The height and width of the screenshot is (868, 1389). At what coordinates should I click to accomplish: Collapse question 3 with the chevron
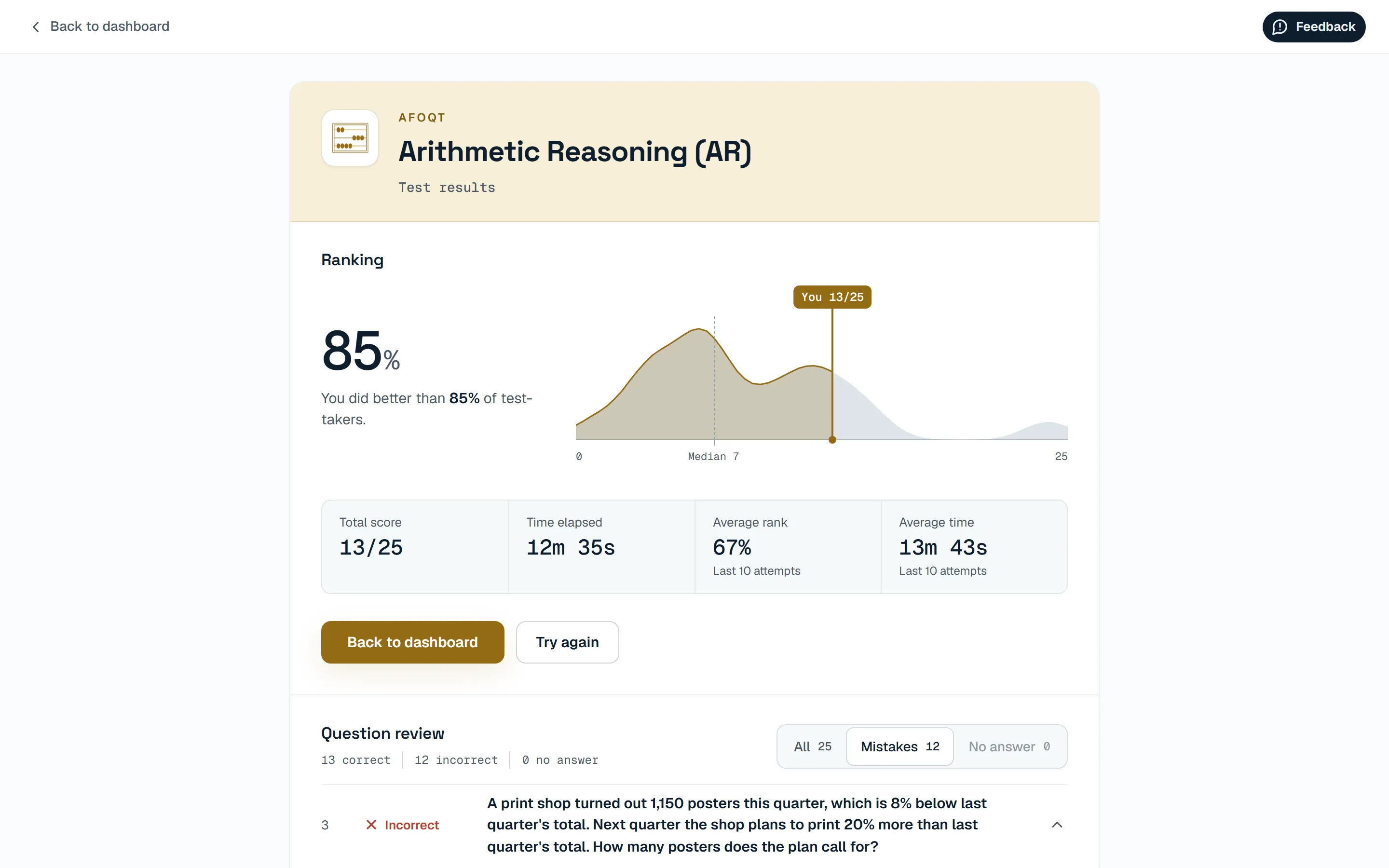coord(1057,825)
